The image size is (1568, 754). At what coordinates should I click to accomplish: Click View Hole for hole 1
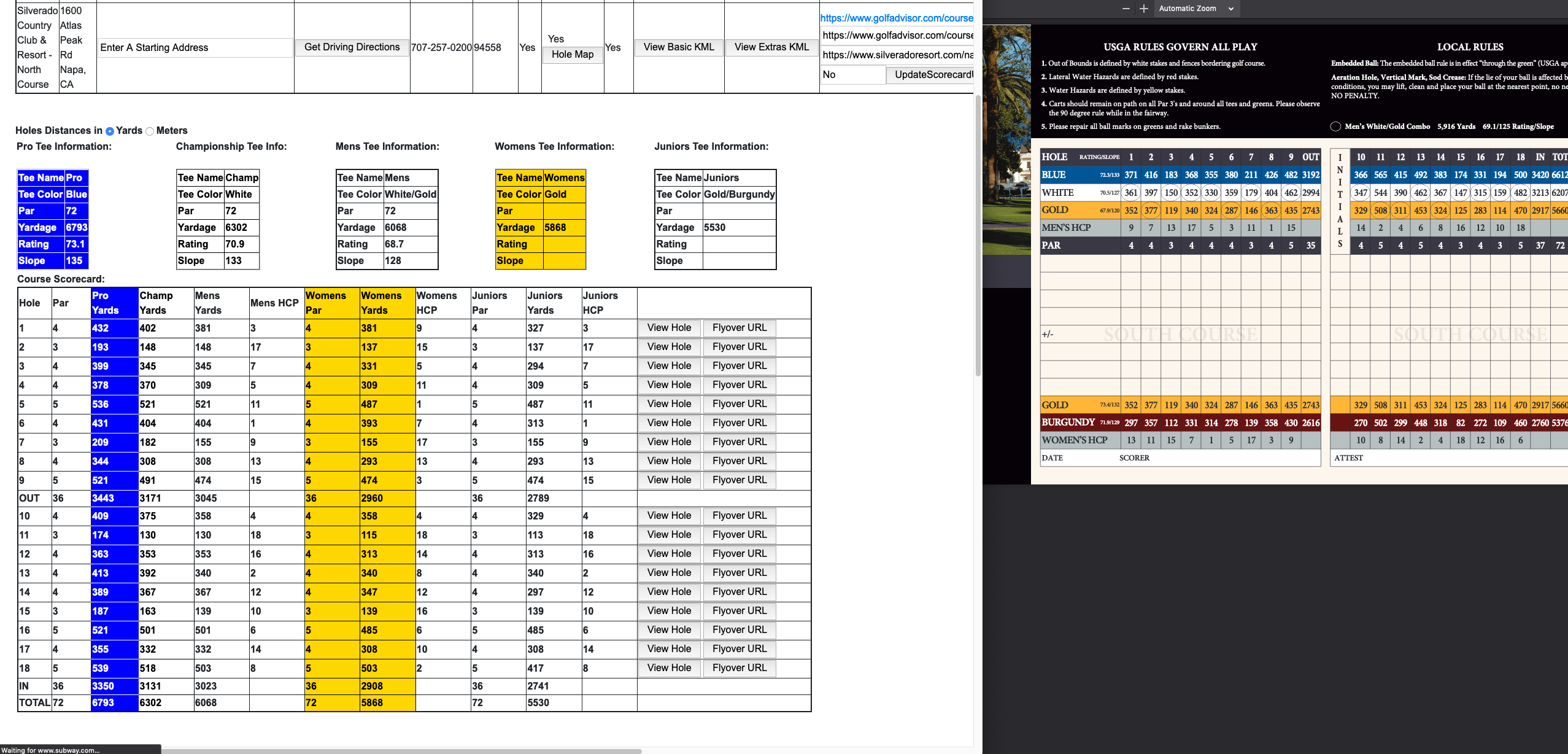pyautogui.click(x=669, y=328)
